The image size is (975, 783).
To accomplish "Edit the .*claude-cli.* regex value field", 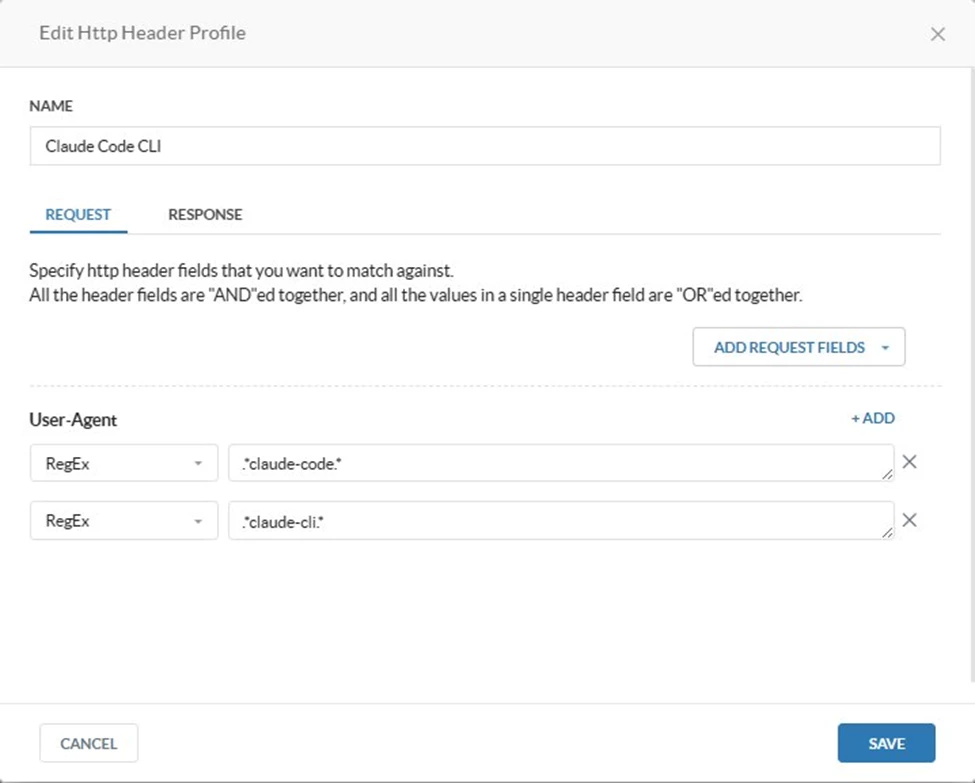I will [561, 521].
